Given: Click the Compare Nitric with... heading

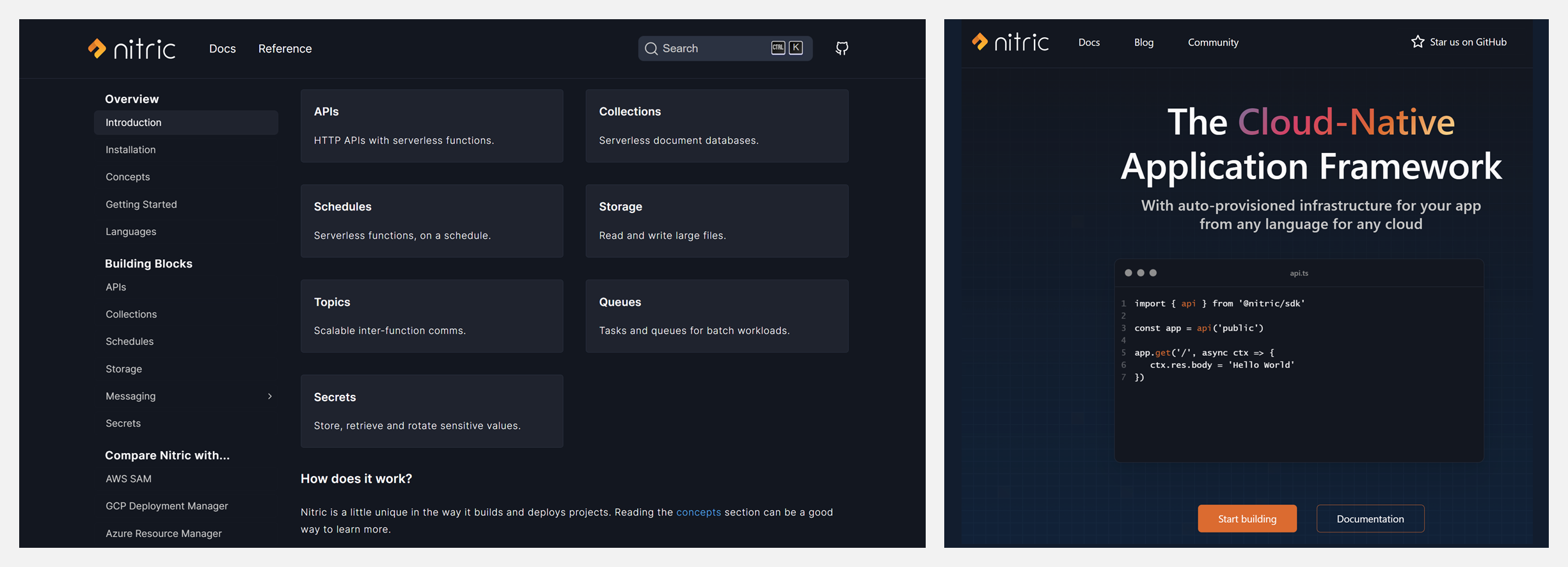Looking at the screenshot, I should (x=167, y=455).
